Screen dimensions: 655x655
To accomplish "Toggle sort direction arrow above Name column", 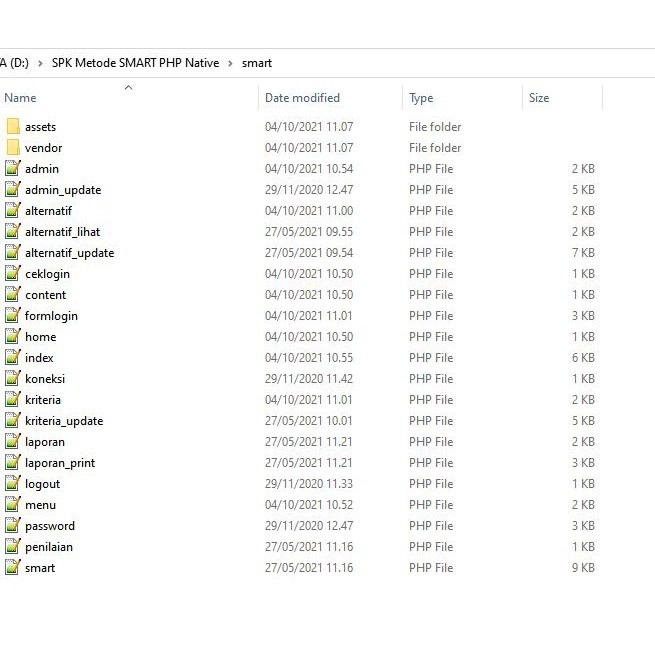I will coord(129,87).
